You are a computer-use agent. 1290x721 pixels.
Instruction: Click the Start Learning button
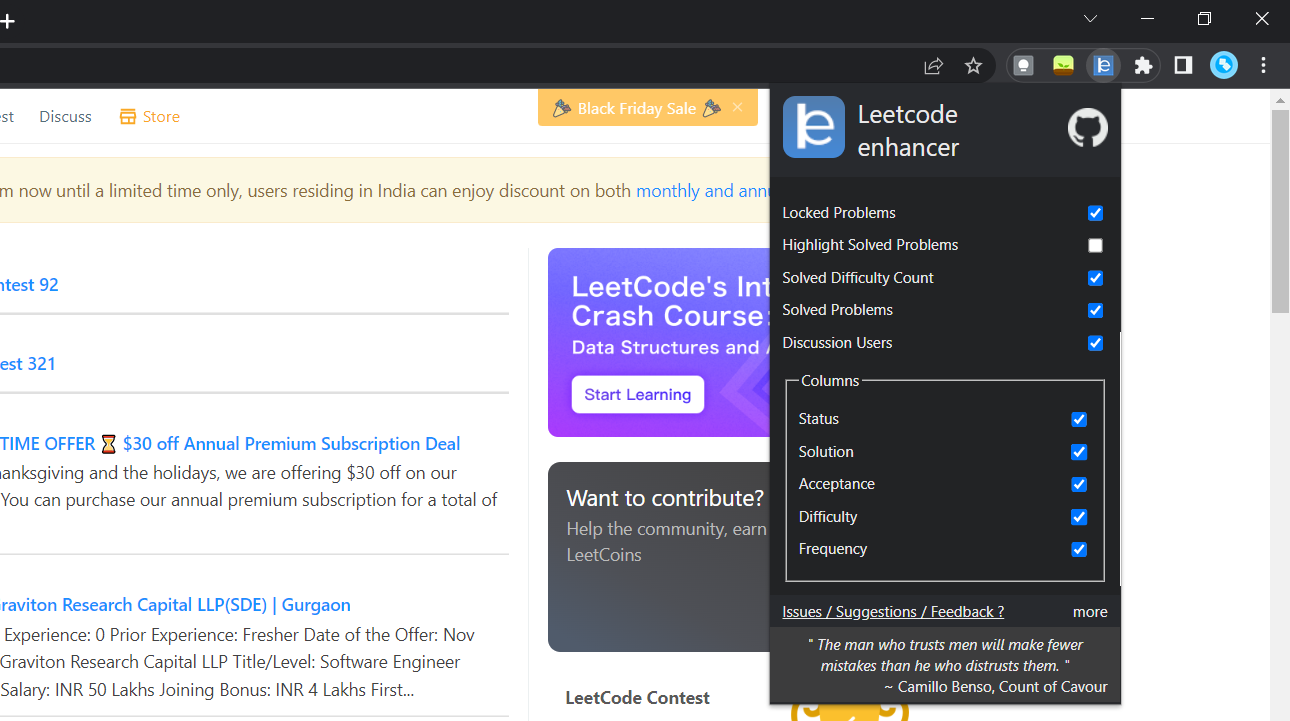click(x=638, y=394)
